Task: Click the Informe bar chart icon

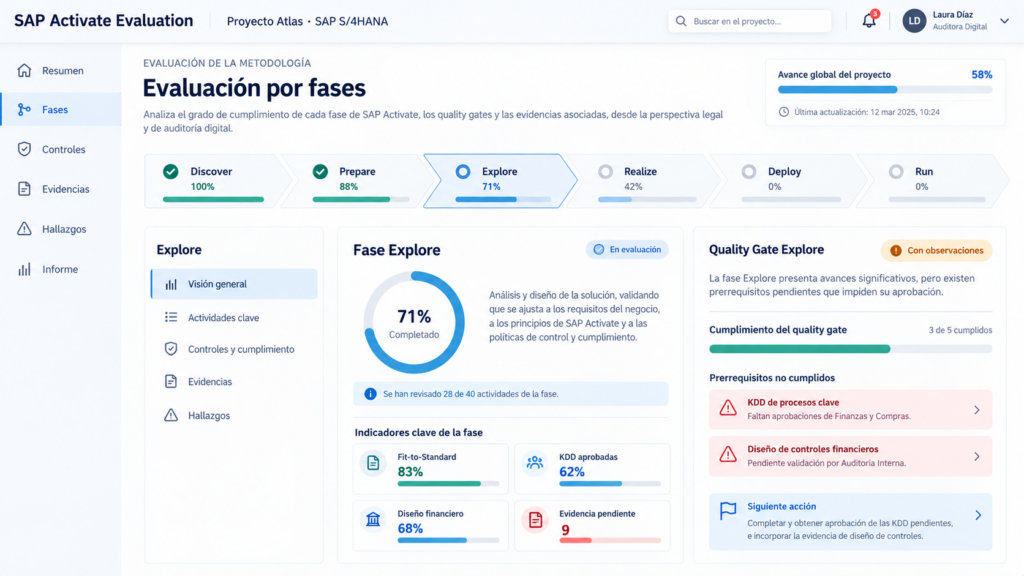Action: [24, 269]
